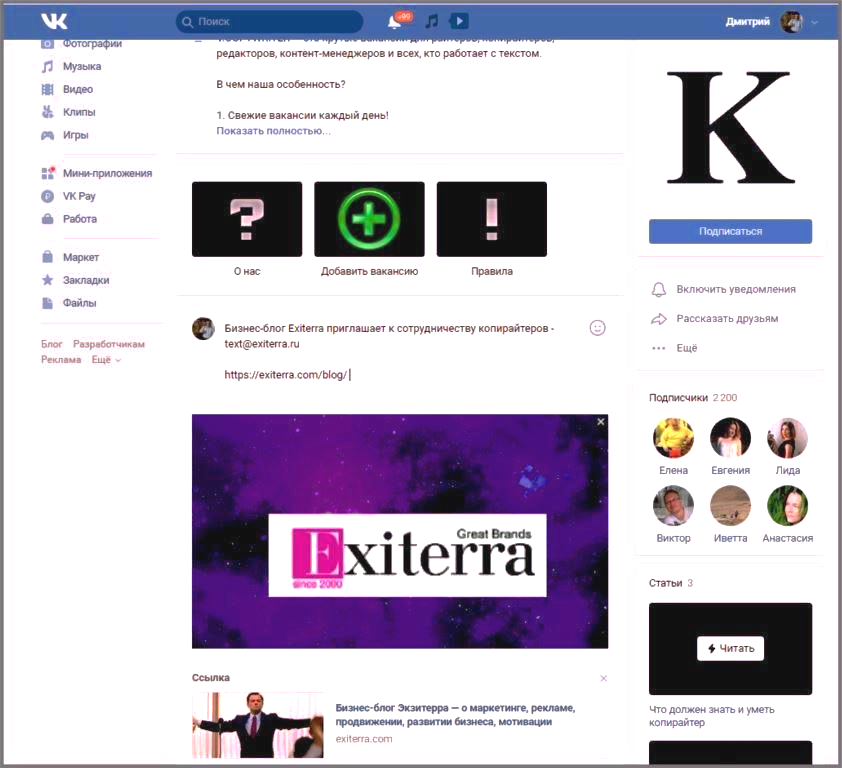
Task: Click the Видео film icon in sidebar
Action: [48, 89]
